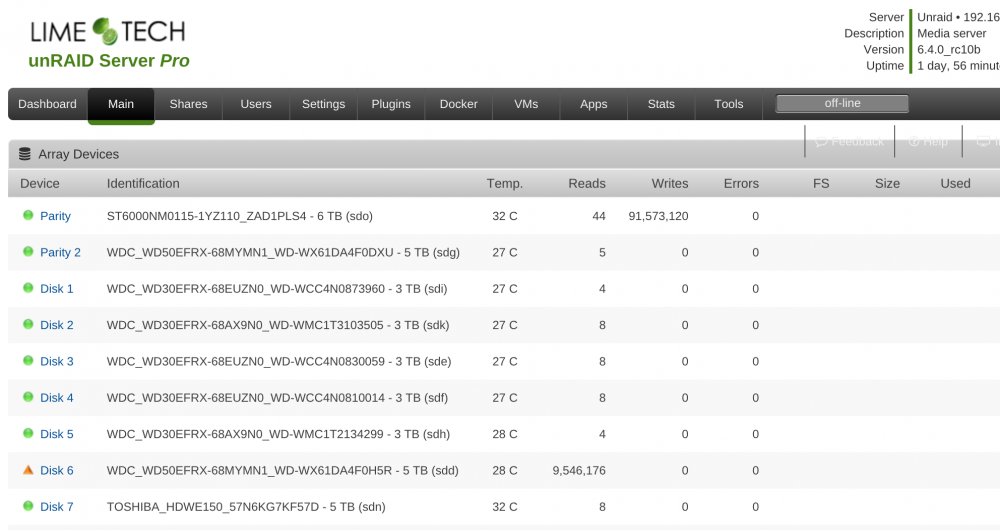Click the Identification column header
1000x530 pixels.
[x=143, y=184]
